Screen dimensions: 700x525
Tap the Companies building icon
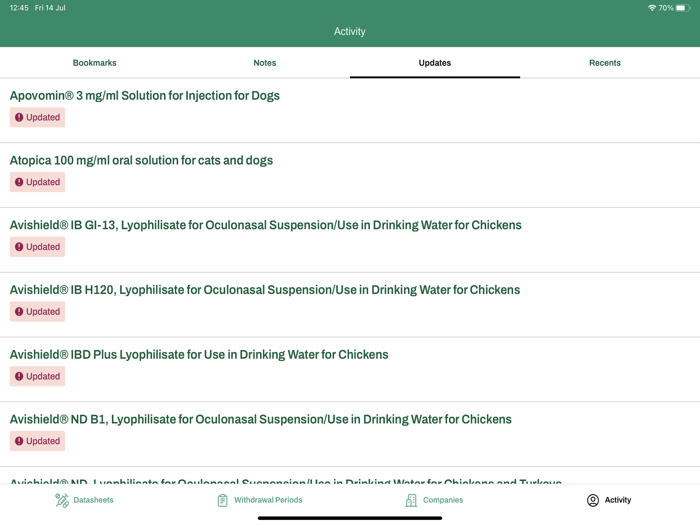tap(411, 500)
